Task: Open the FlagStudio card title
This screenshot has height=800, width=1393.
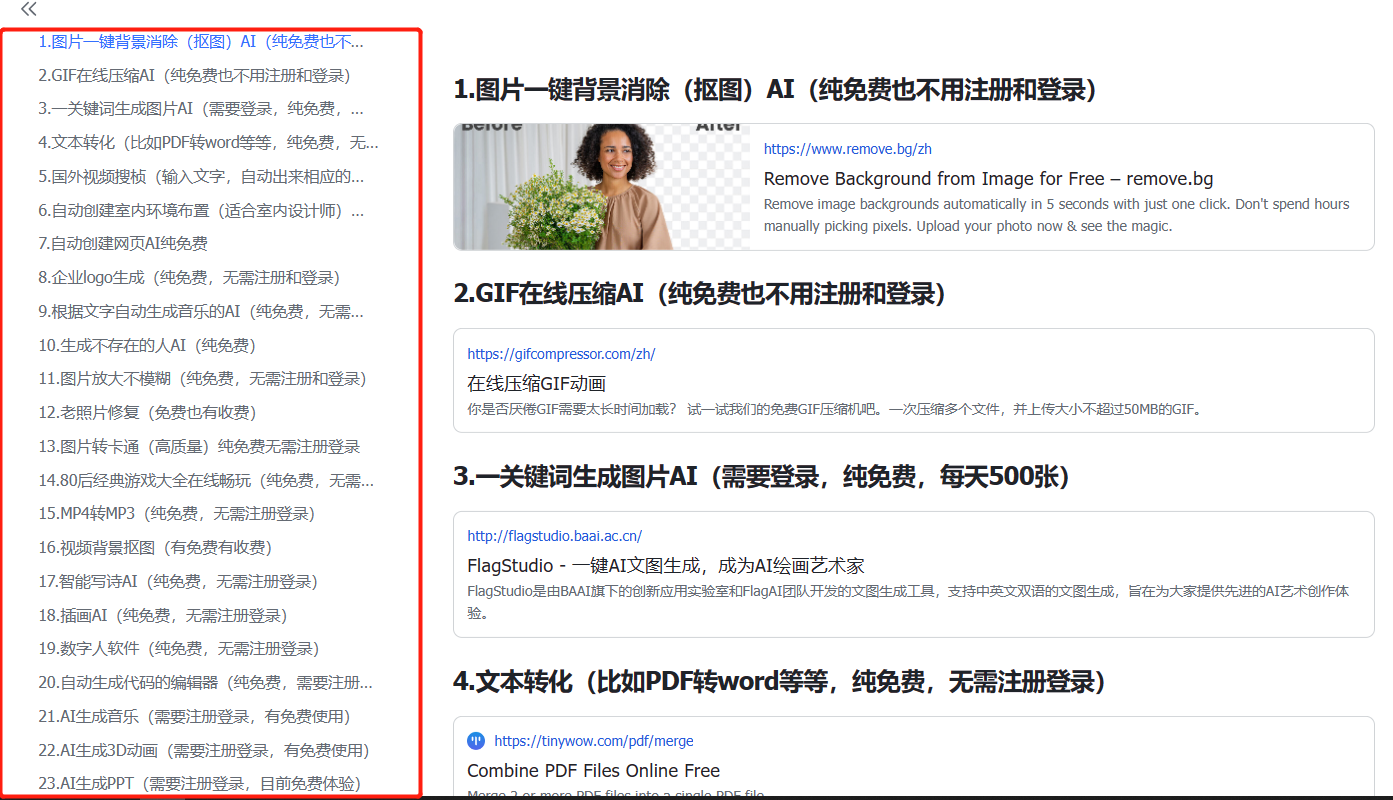Action: tap(665, 566)
